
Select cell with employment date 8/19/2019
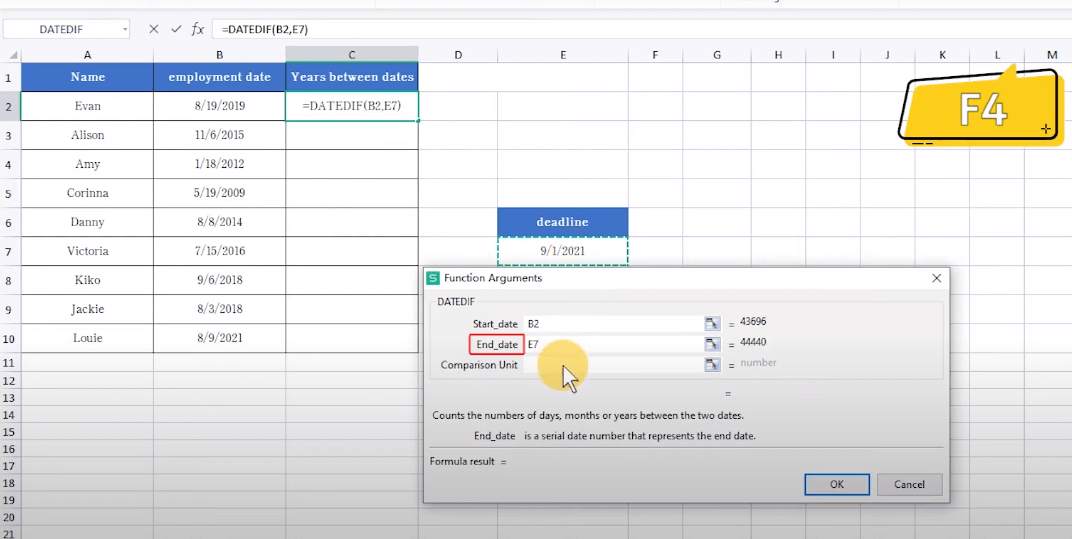219,106
